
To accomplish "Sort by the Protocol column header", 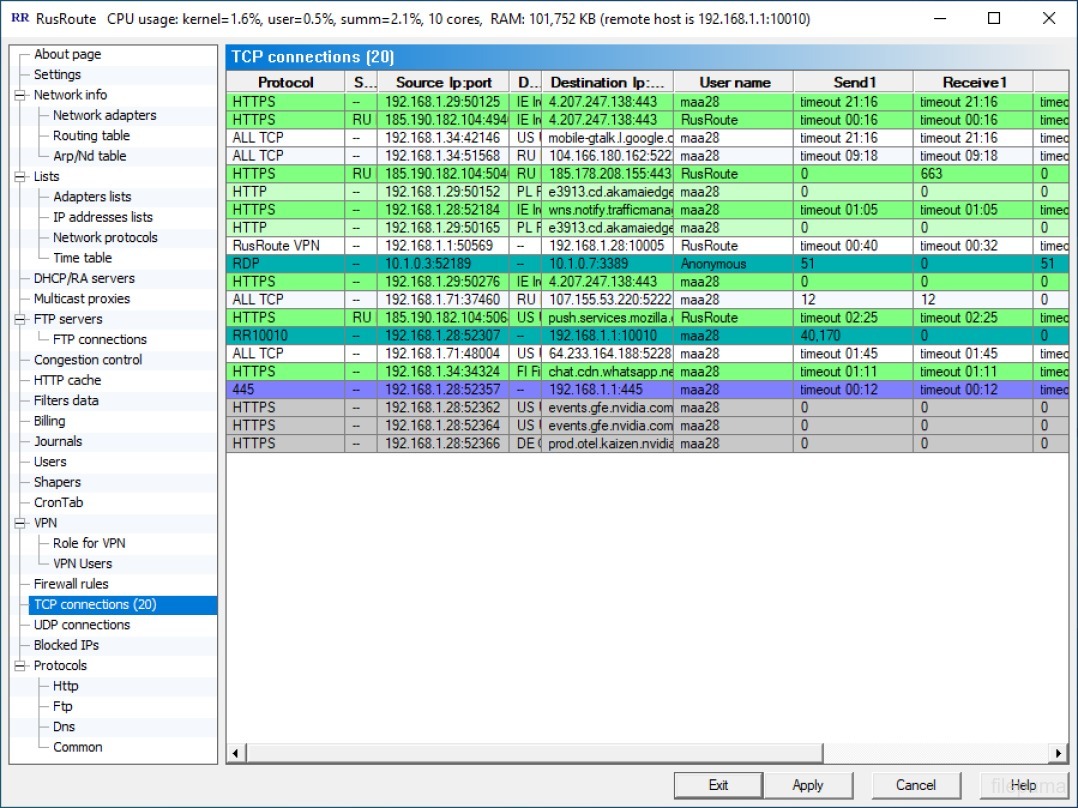I will point(285,83).
